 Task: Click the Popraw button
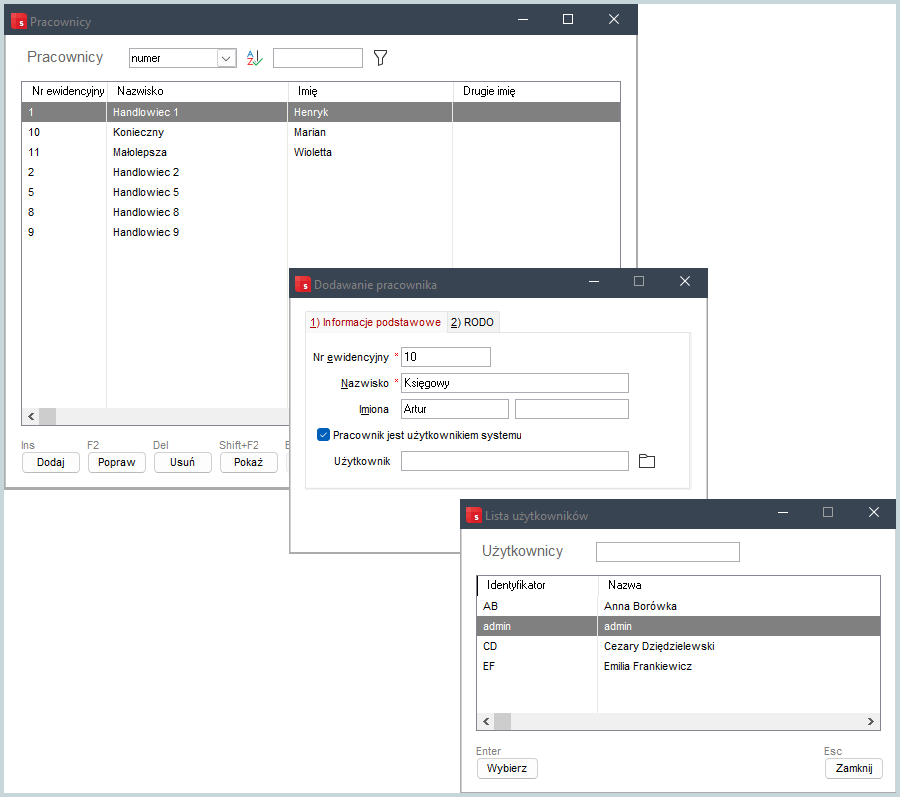pyautogui.click(x=117, y=462)
